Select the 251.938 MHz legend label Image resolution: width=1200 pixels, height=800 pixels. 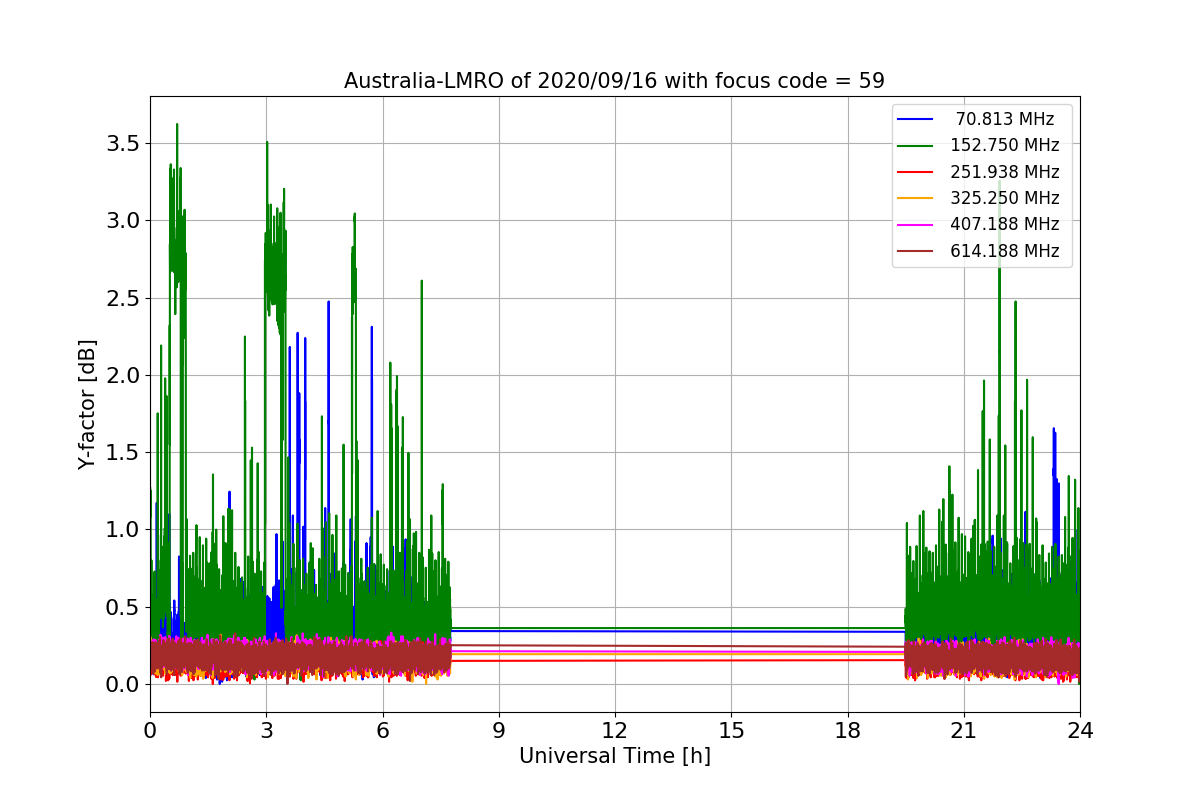point(1005,172)
